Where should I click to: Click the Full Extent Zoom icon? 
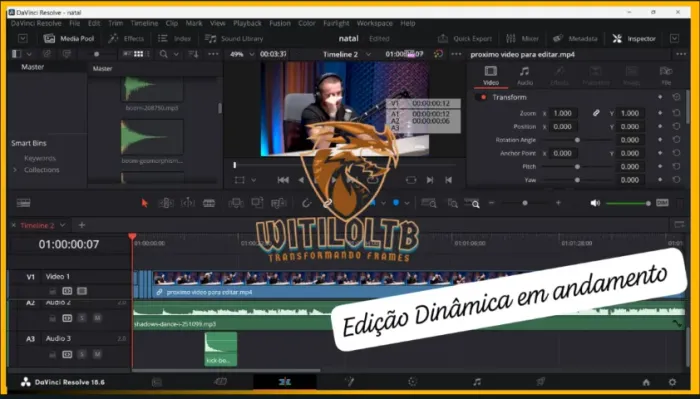point(429,204)
